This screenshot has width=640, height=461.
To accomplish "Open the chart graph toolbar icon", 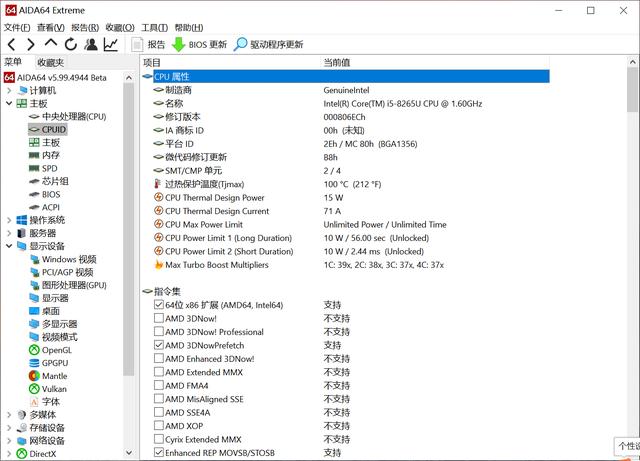I will [x=111, y=44].
